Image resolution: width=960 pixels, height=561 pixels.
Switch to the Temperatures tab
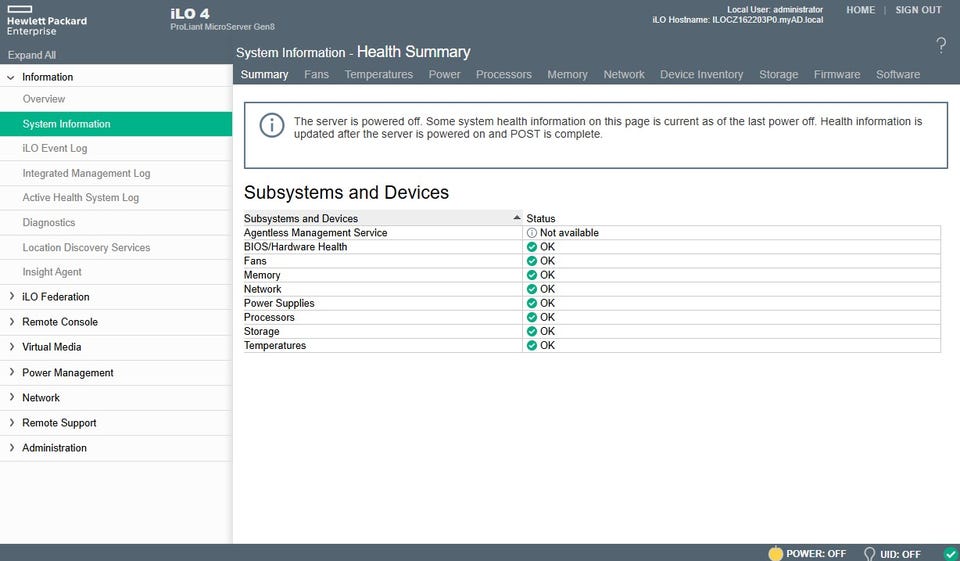[378, 75]
